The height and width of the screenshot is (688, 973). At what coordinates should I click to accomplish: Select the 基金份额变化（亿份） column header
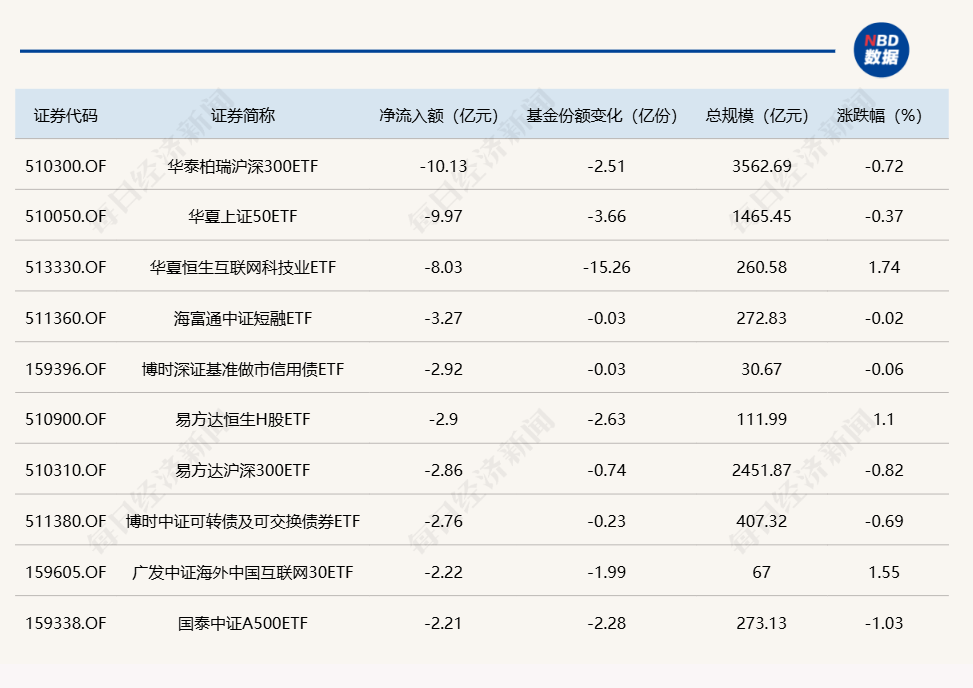(602, 115)
